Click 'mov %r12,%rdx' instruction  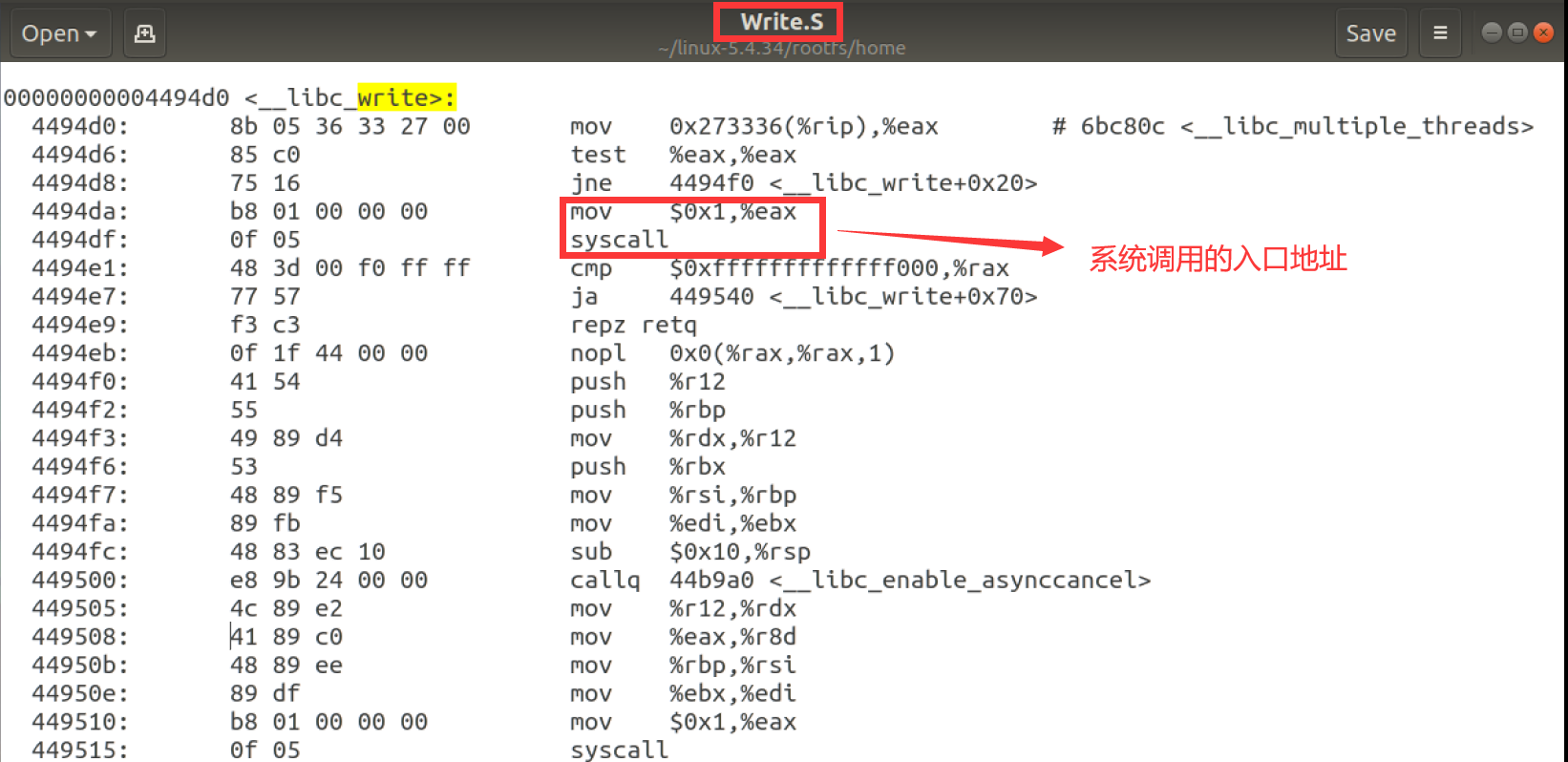pos(683,608)
